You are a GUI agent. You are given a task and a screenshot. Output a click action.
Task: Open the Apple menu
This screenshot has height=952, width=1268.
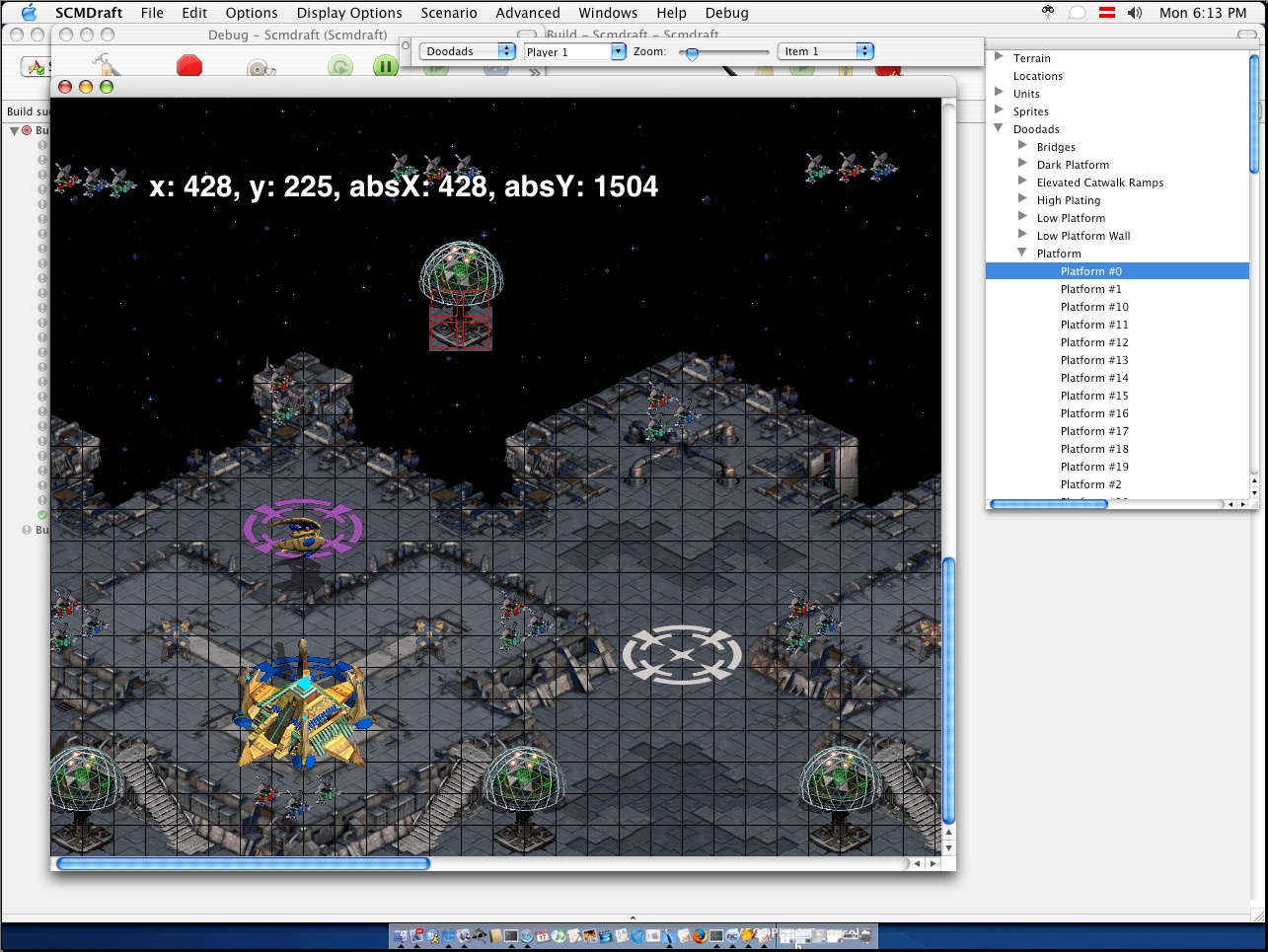(x=29, y=13)
